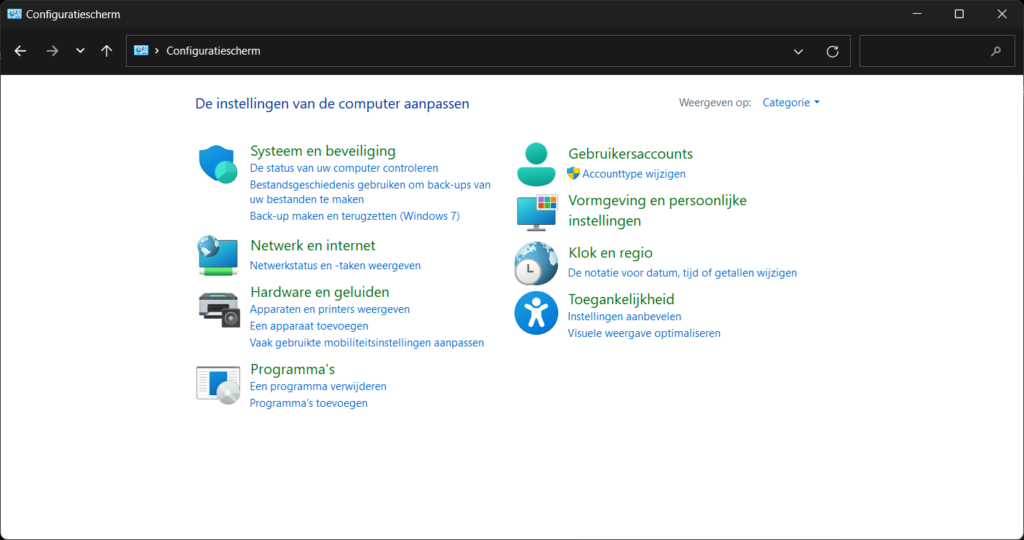
Task: Navigate back with the back arrow
Action: pyautogui.click(x=21, y=51)
